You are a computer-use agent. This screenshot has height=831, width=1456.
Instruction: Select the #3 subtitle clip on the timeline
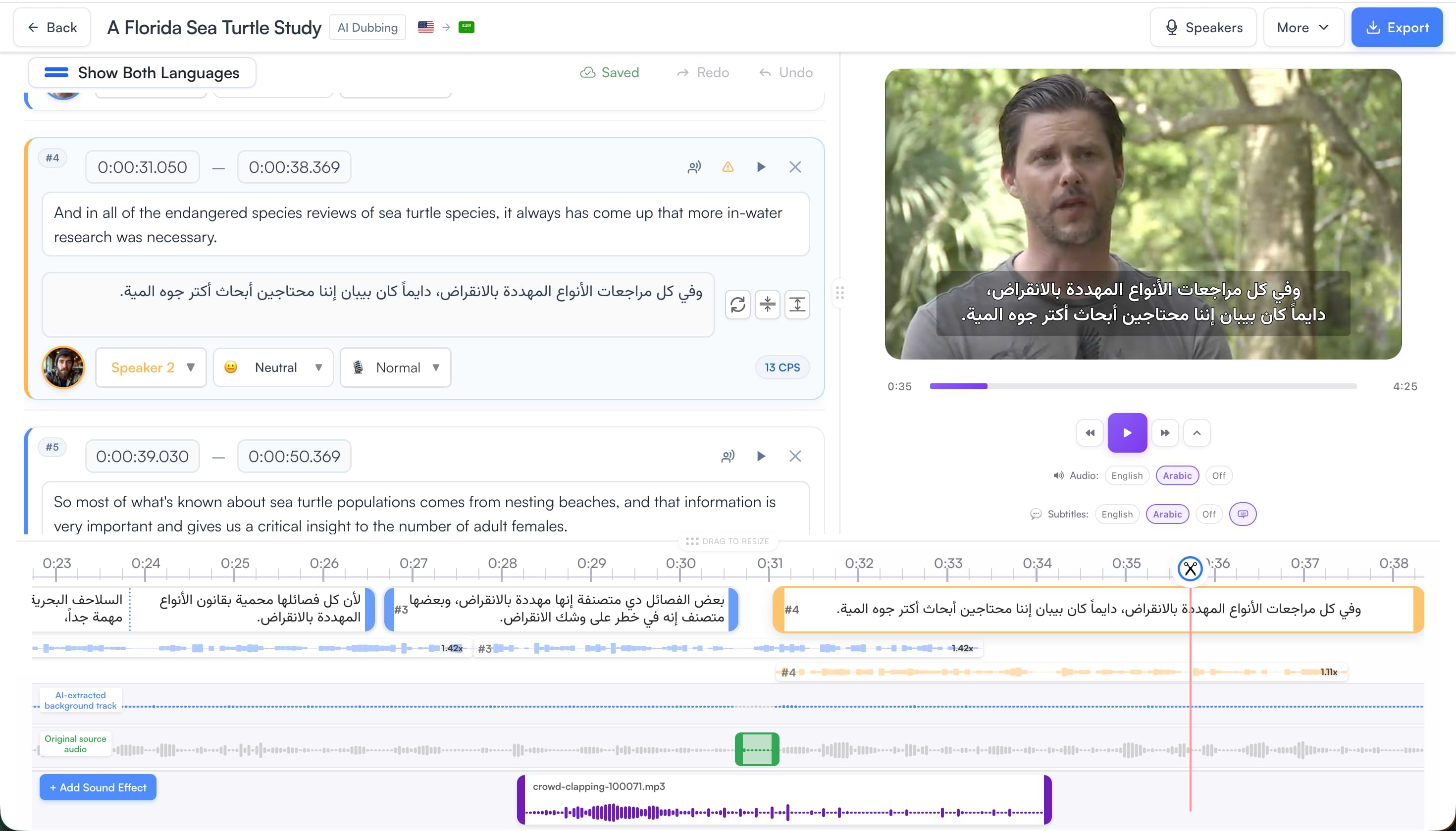pyautogui.click(x=561, y=610)
